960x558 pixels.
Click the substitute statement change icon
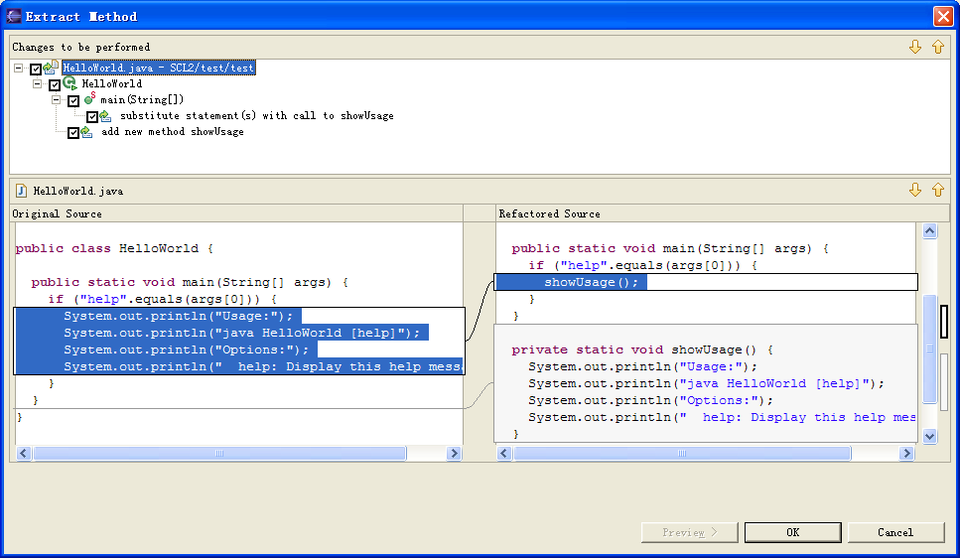tap(105, 116)
